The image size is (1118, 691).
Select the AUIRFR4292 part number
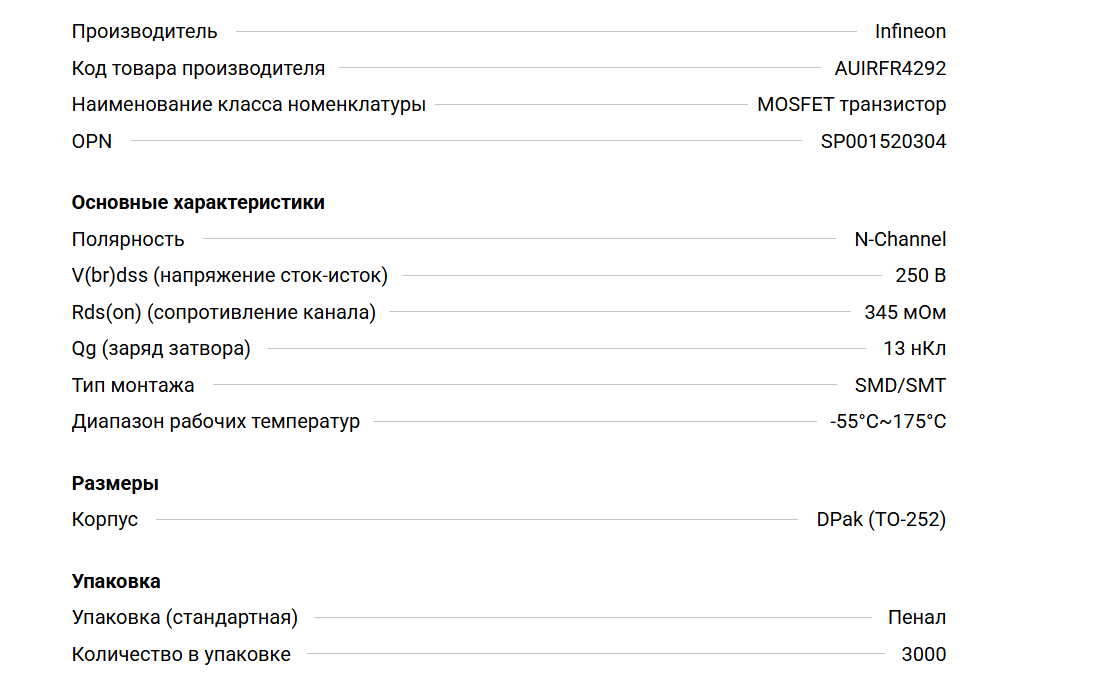(890, 68)
